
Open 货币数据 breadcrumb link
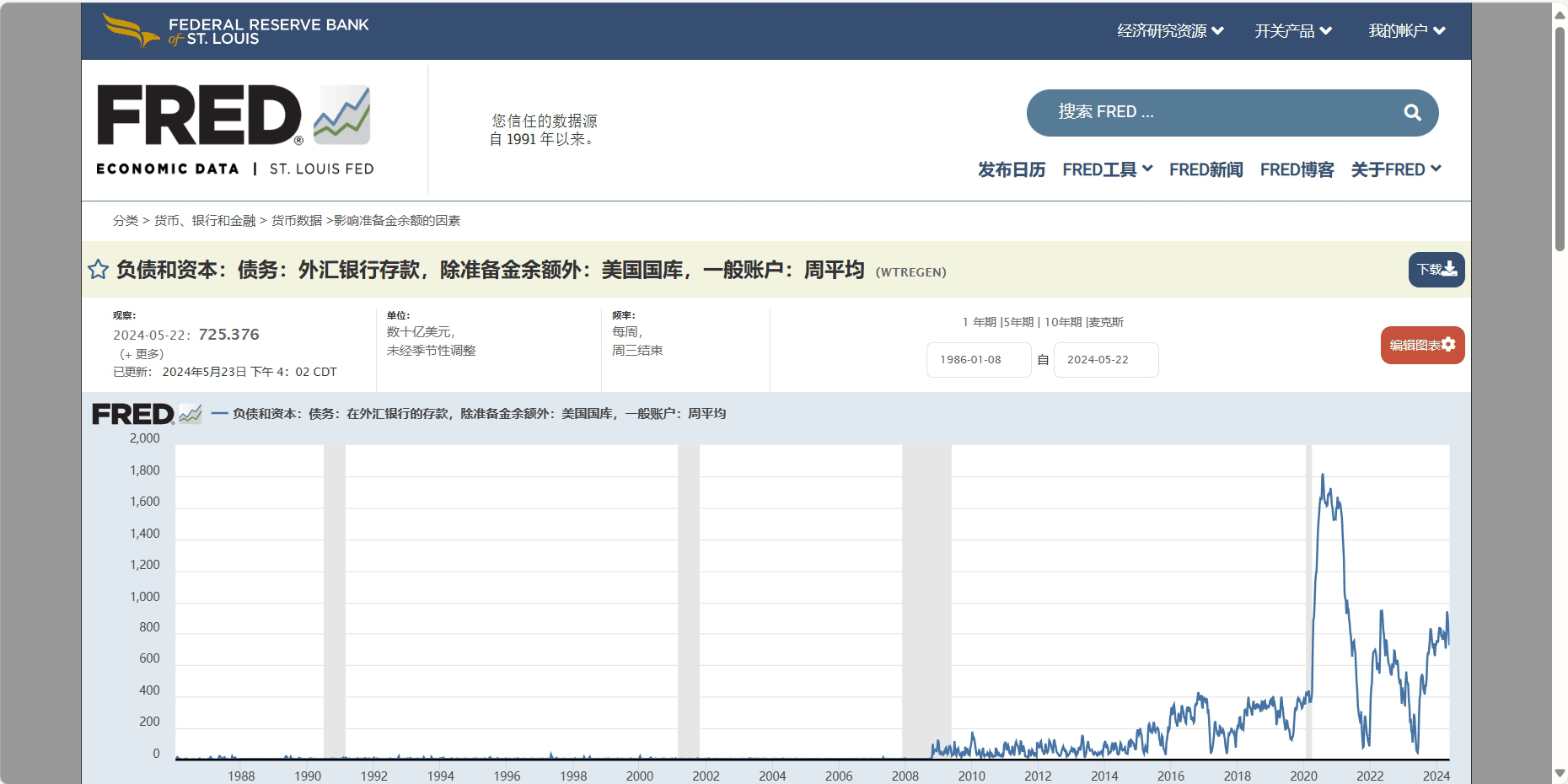[x=297, y=221]
